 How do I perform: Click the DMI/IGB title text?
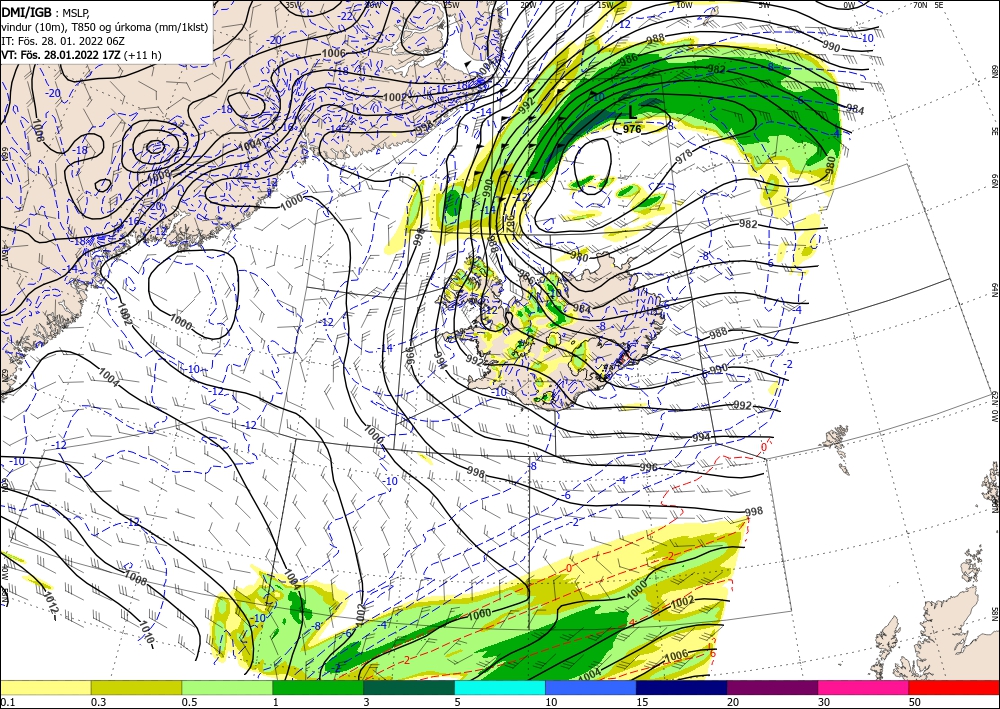[26, 11]
